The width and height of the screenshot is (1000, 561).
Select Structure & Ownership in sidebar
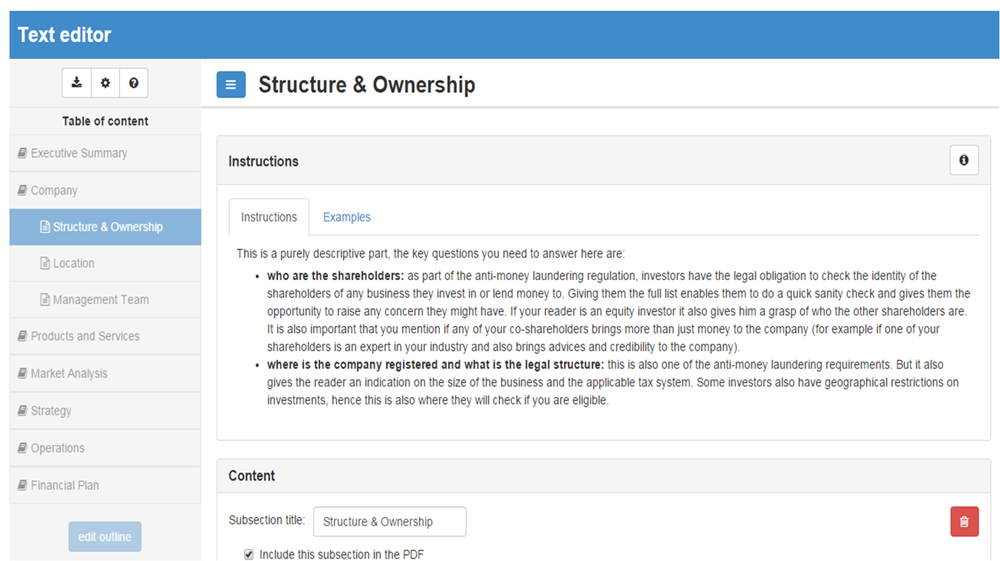click(105, 227)
